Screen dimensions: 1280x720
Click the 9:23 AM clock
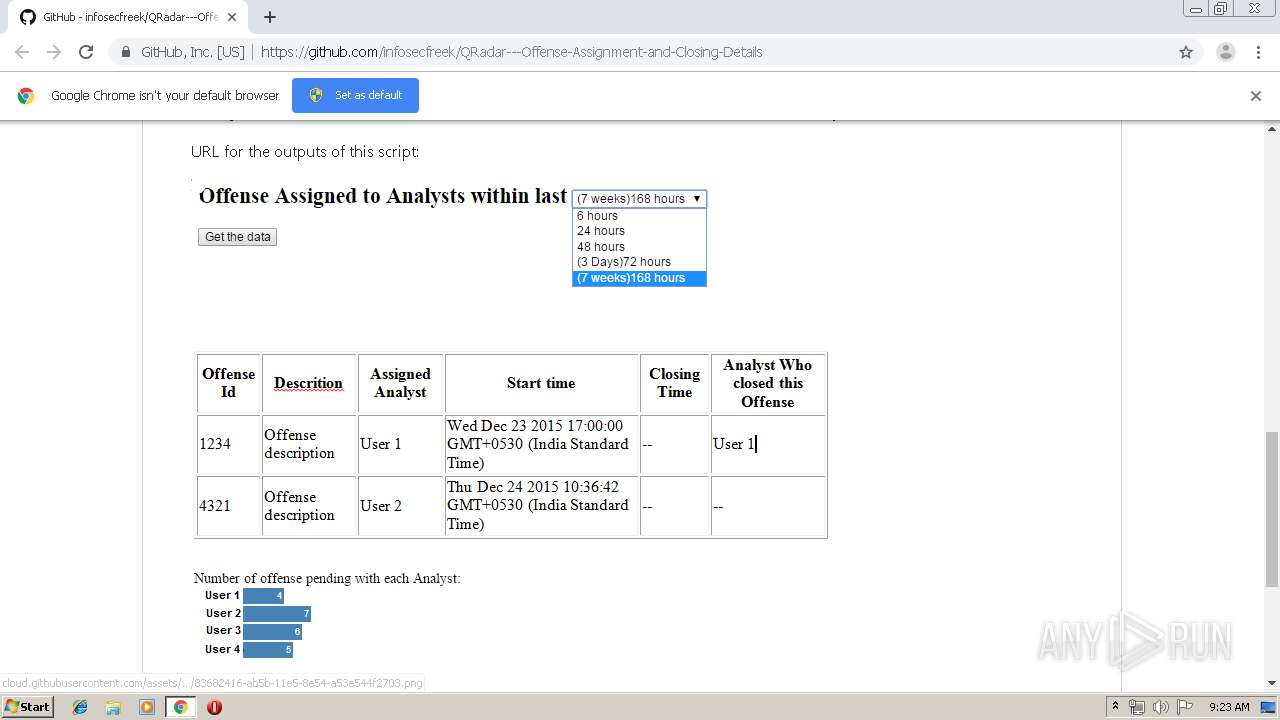tap(1229, 707)
